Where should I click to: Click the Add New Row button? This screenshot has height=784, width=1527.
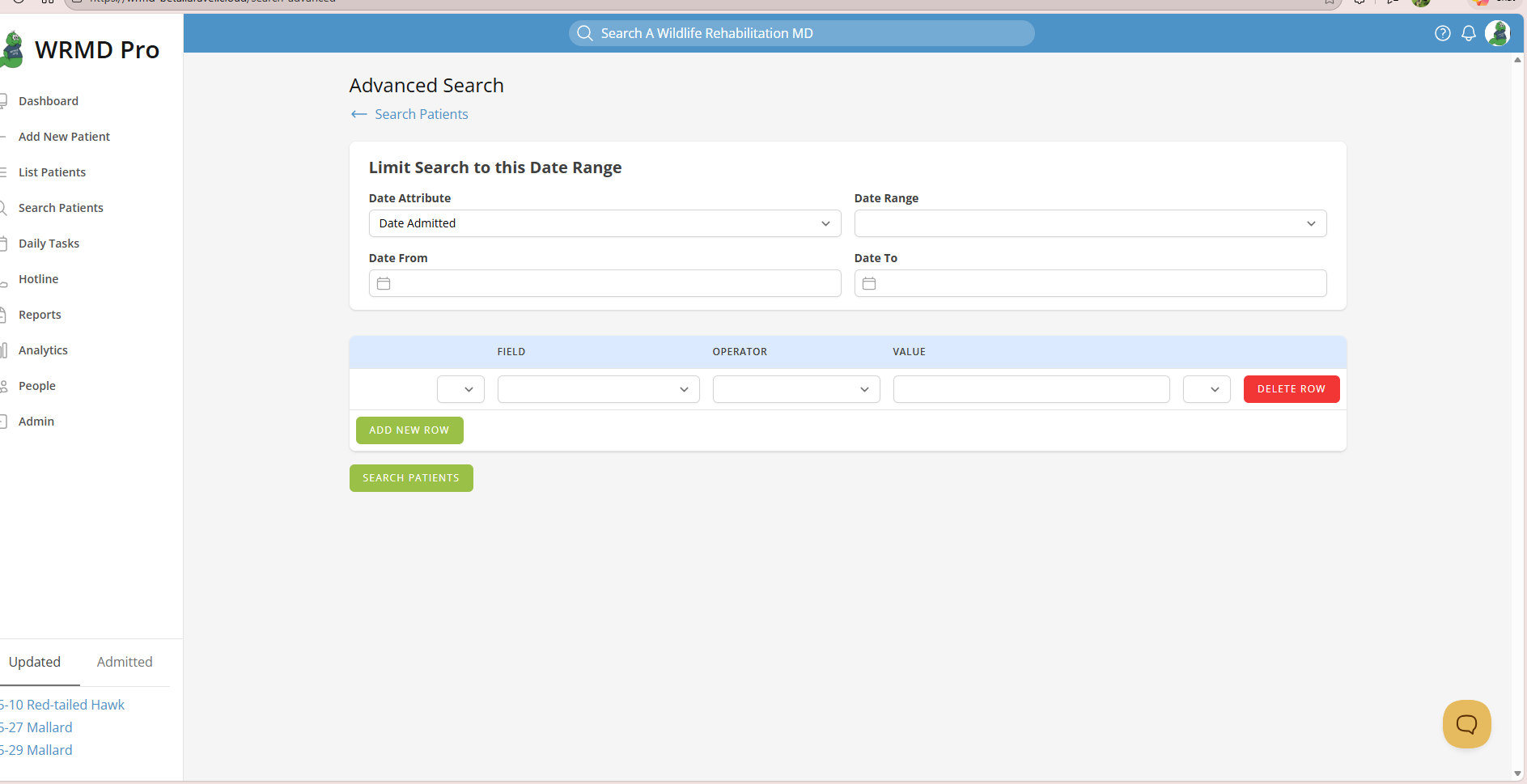click(409, 430)
